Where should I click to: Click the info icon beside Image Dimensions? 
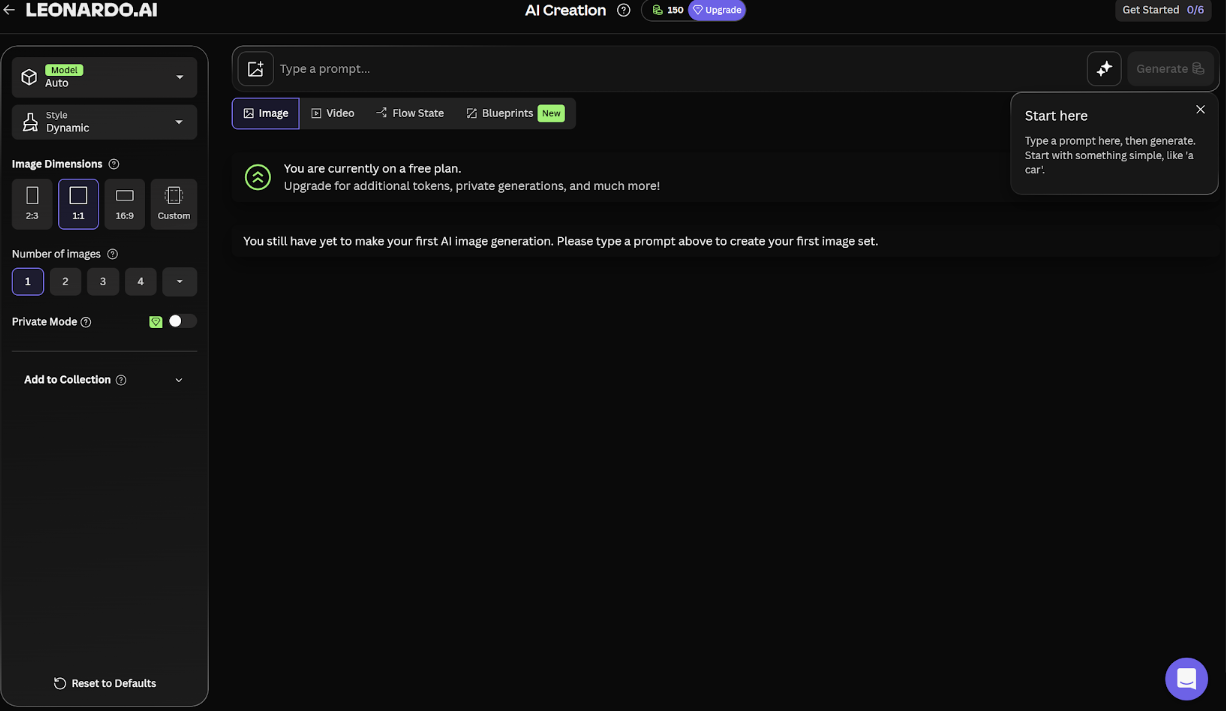pyautogui.click(x=114, y=164)
